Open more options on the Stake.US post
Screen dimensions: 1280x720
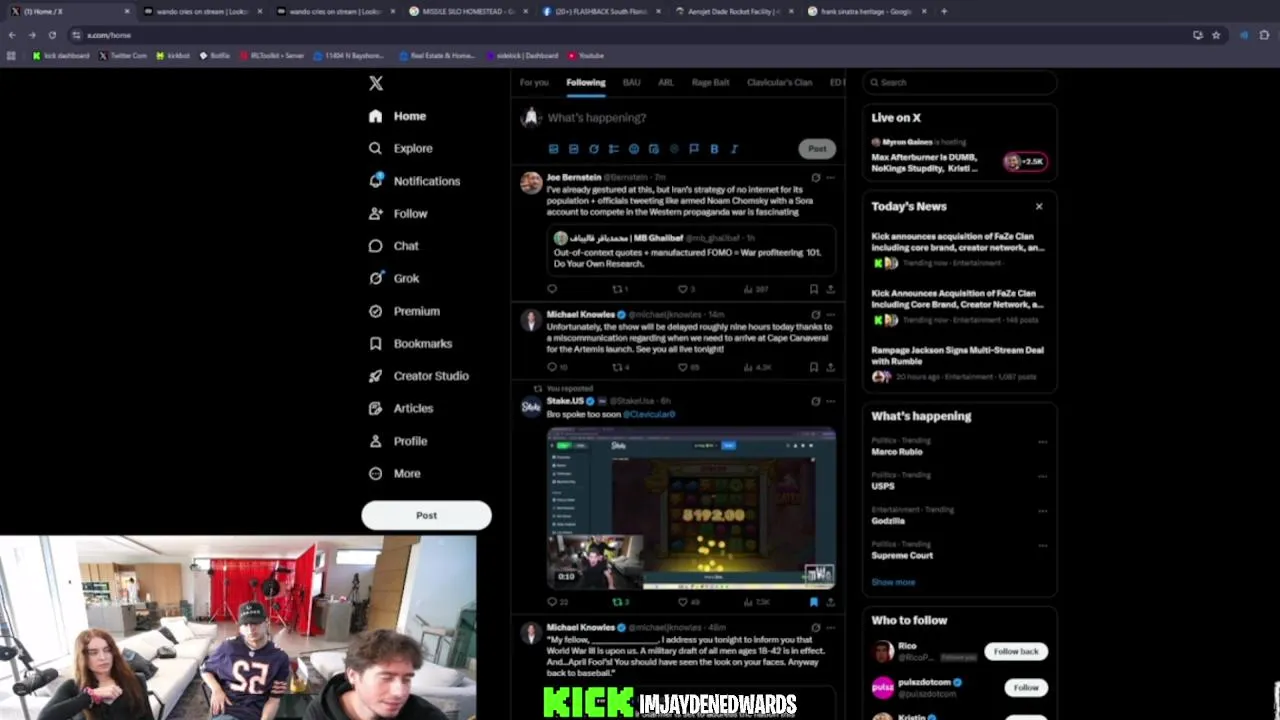click(830, 401)
